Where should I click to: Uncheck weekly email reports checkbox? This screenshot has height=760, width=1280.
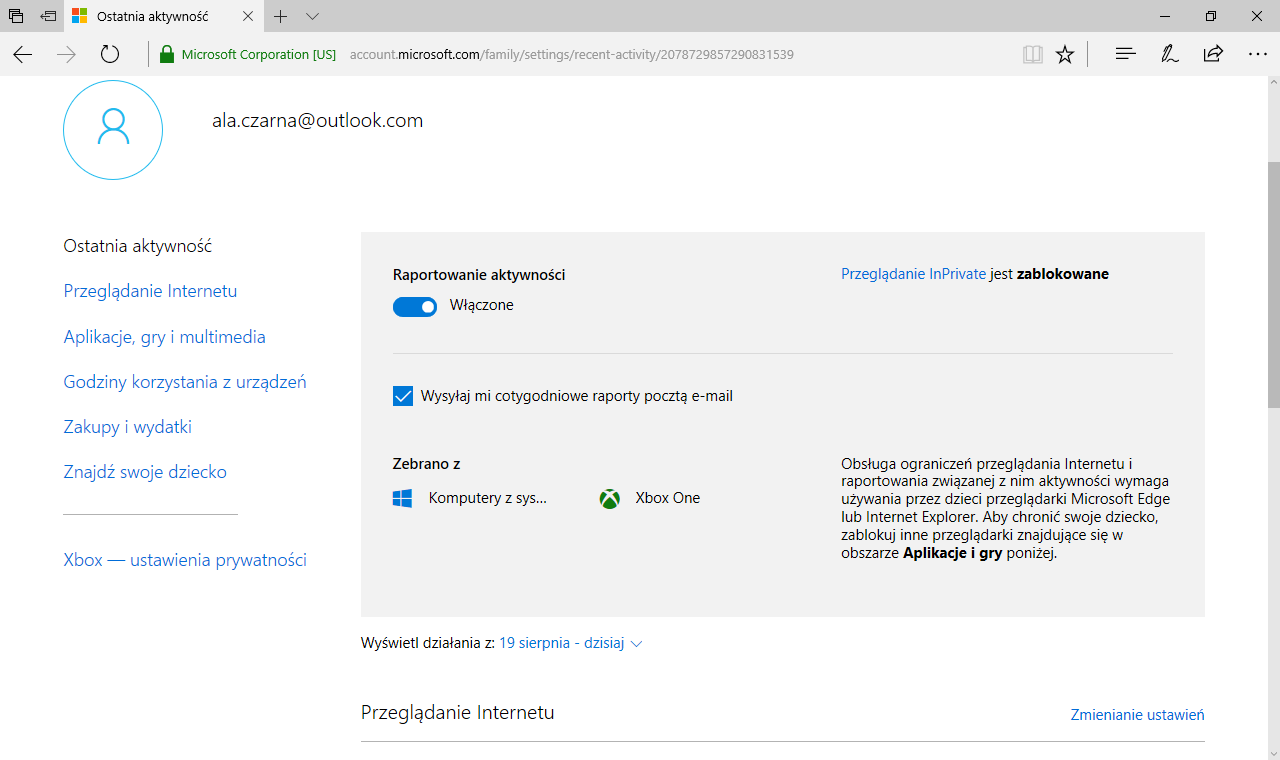coord(403,396)
